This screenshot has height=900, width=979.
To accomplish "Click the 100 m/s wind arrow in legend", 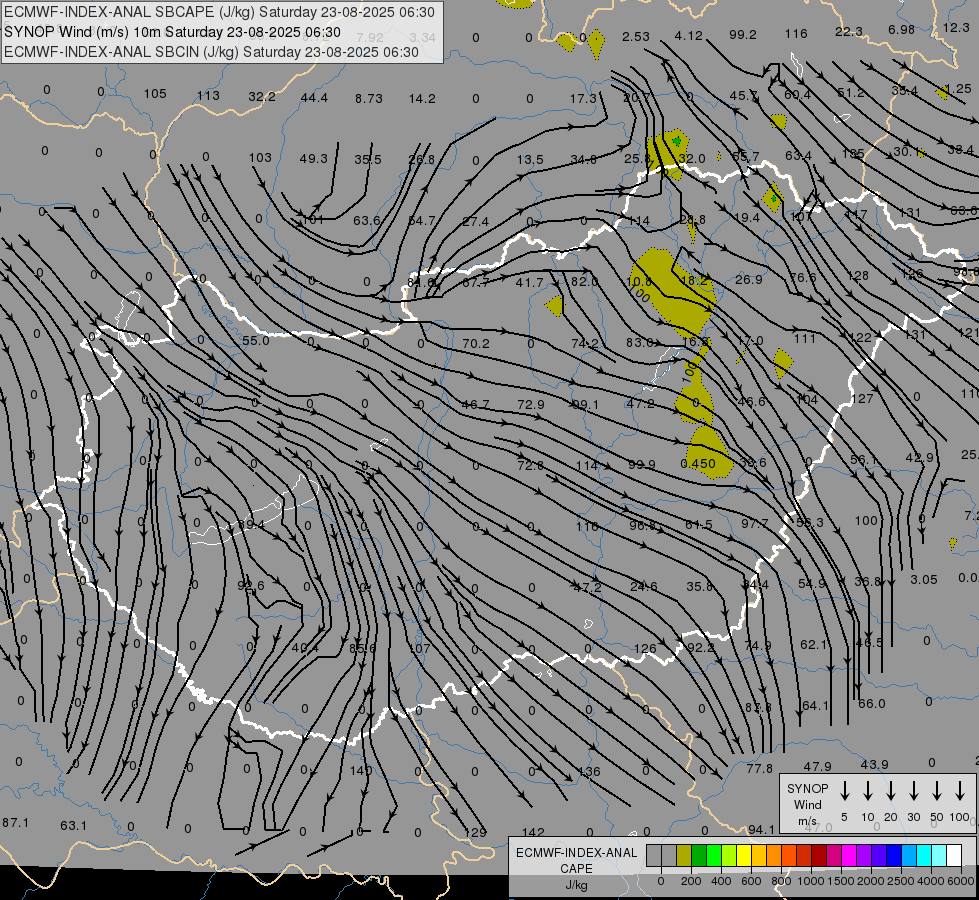I will click(960, 791).
